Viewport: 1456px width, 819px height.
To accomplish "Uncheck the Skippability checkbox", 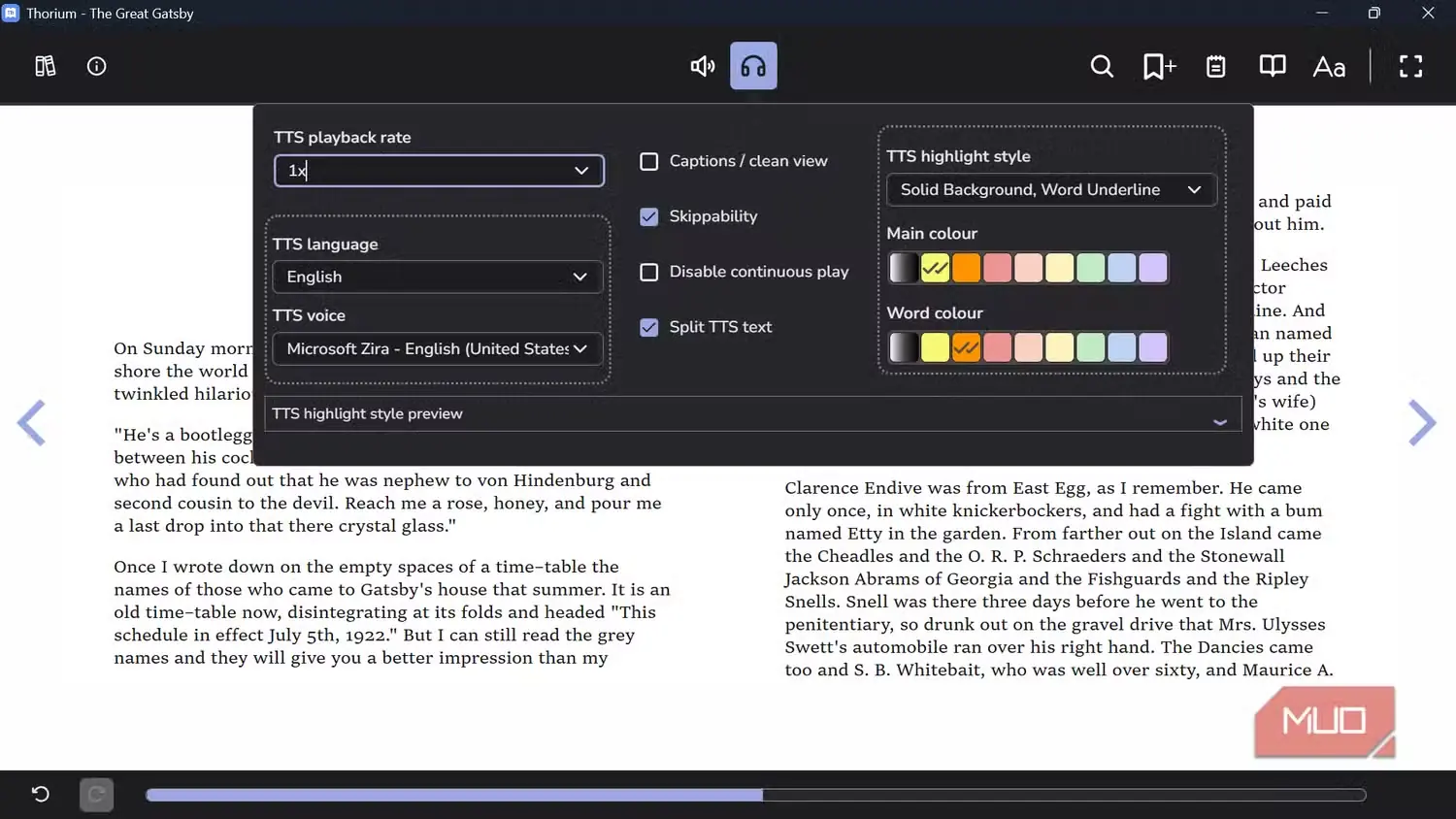I will point(649,216).
